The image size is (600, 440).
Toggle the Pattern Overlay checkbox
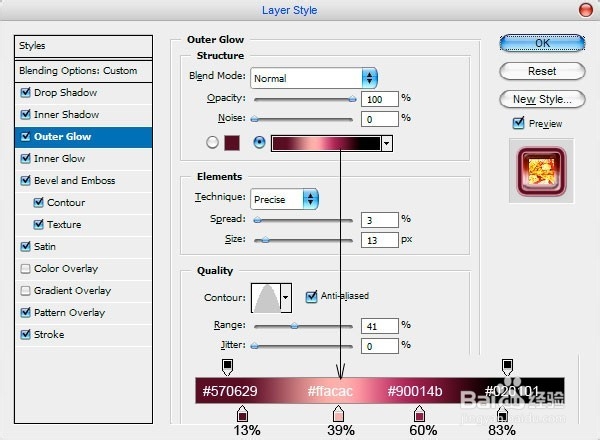25,313
